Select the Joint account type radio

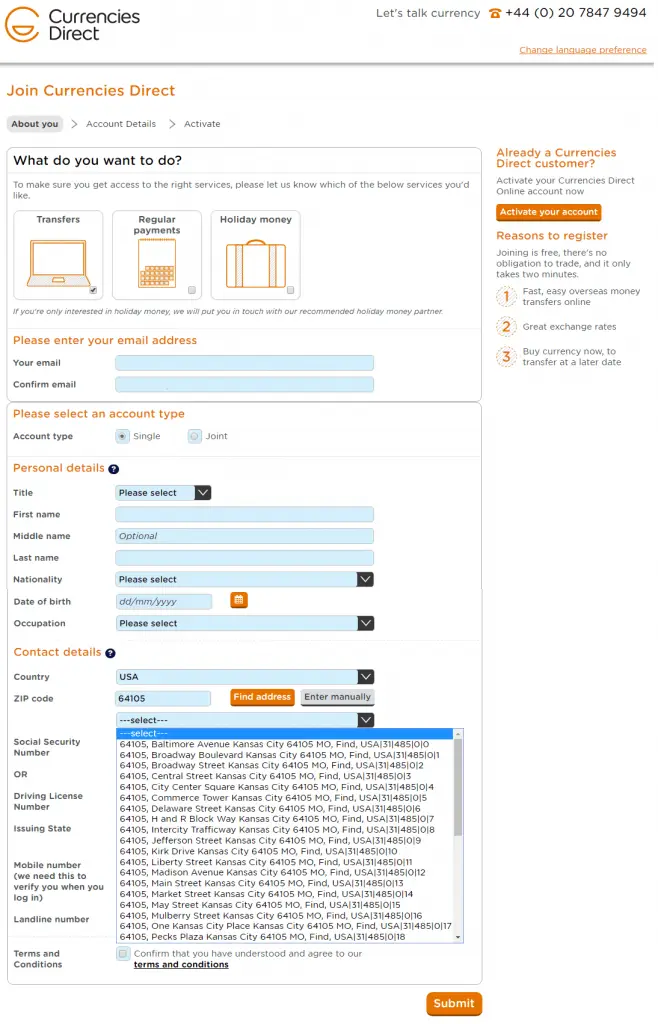click(195, 436)
